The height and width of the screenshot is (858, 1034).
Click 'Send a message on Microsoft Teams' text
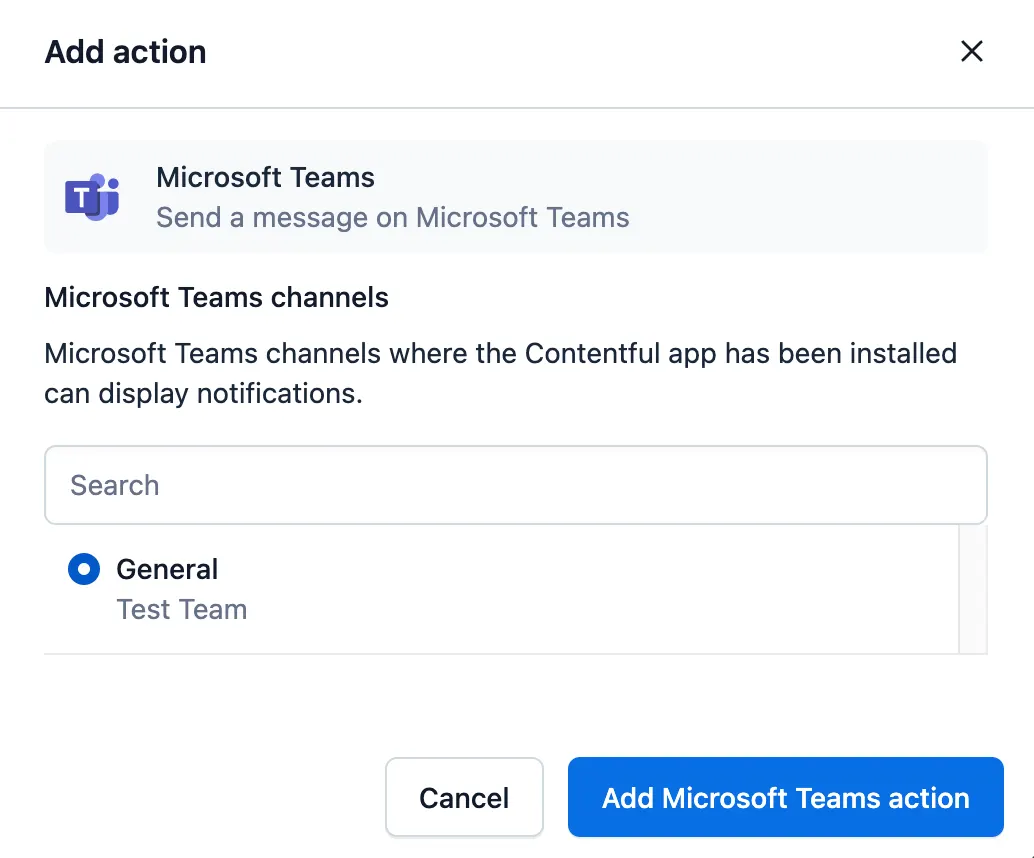(x=392, y=218)
